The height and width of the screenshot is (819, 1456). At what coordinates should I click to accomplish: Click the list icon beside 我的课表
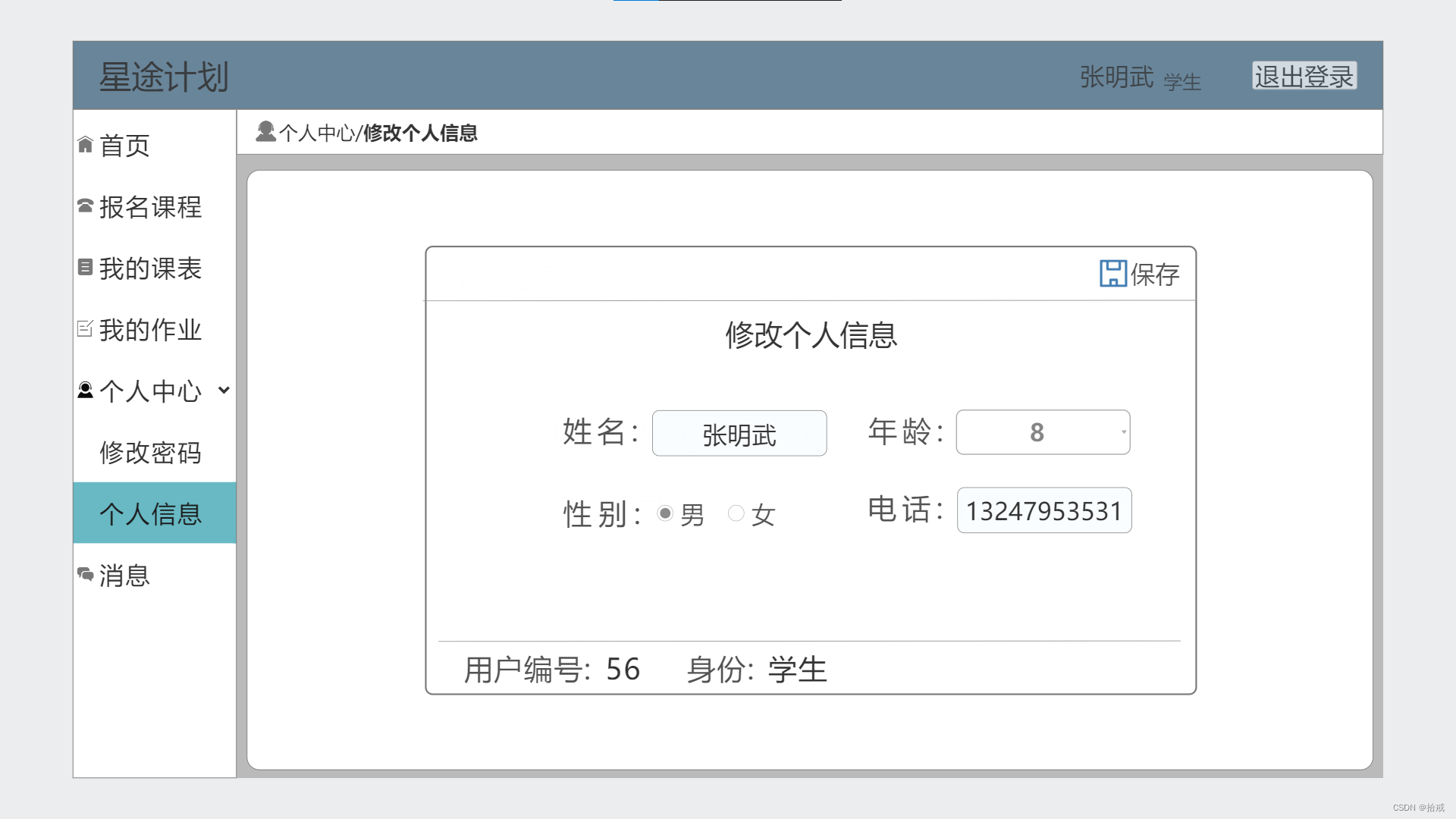85,268
